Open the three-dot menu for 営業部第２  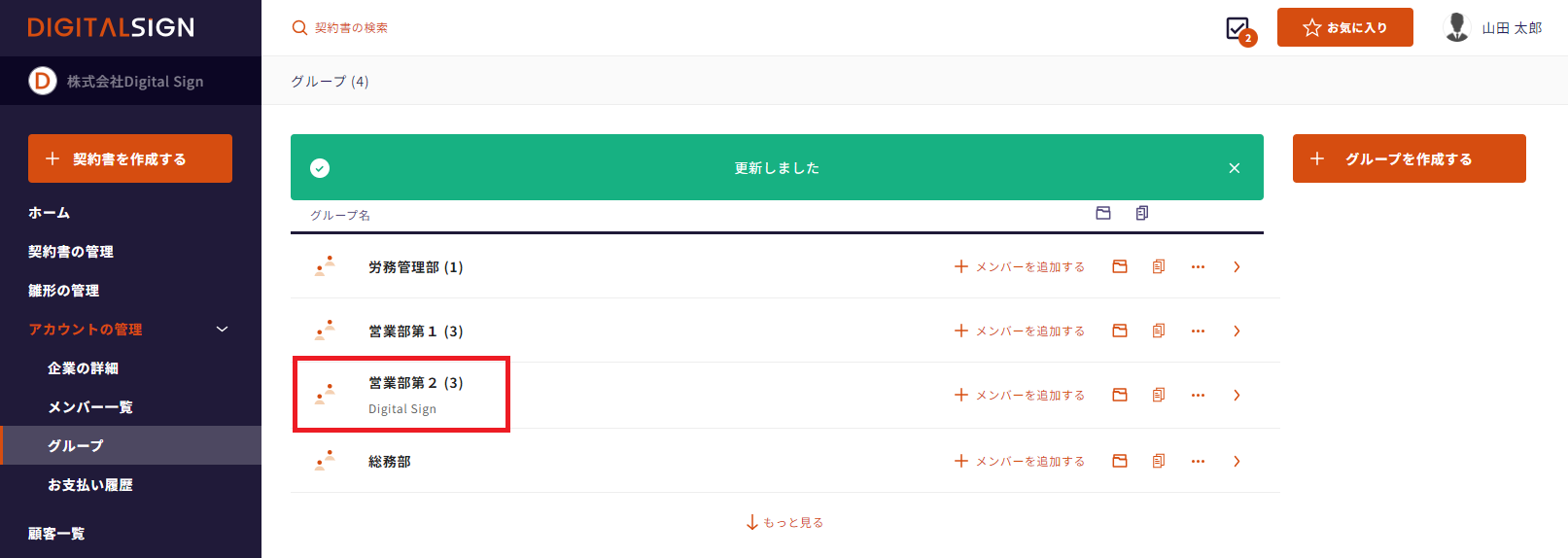coord(1198,395)
